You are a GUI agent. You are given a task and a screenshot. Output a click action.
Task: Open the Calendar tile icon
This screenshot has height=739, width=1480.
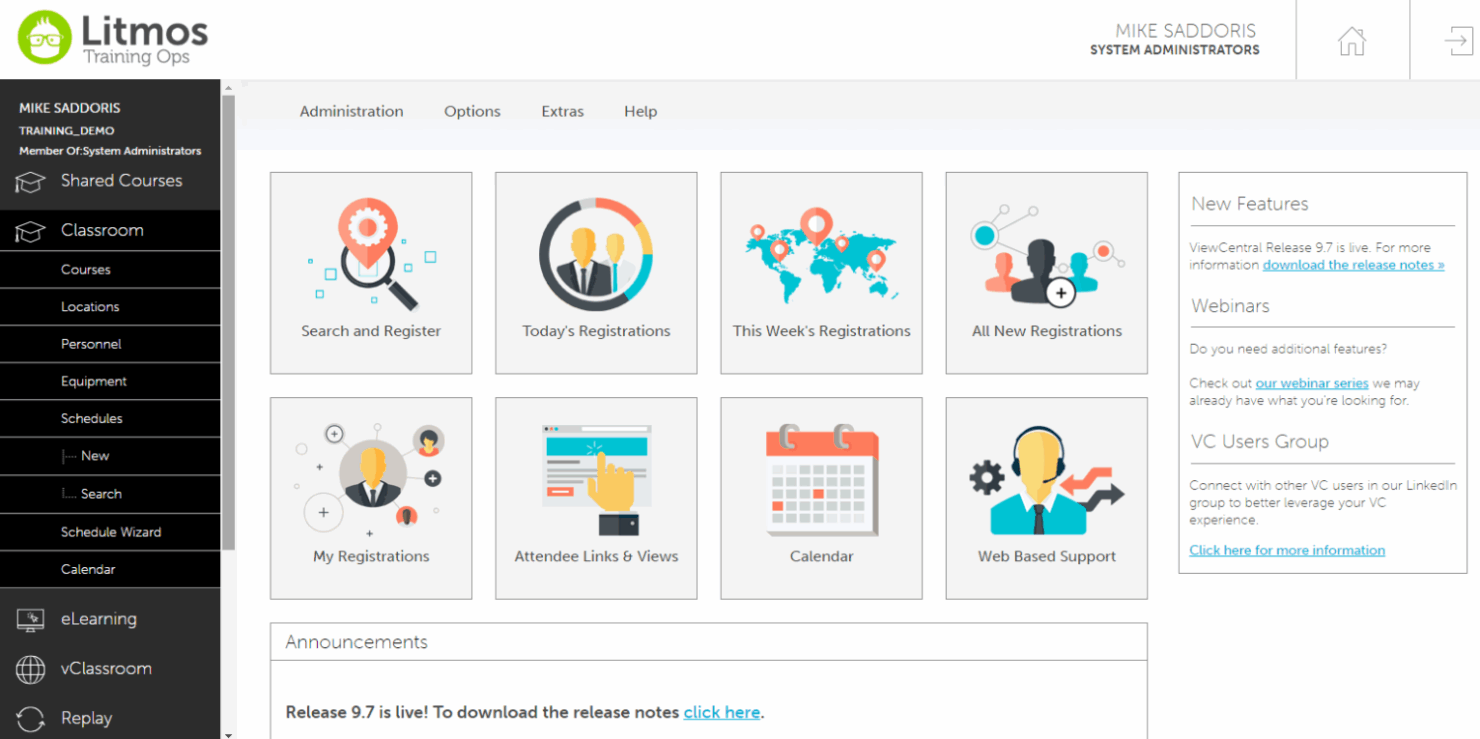tap(821, 480)
